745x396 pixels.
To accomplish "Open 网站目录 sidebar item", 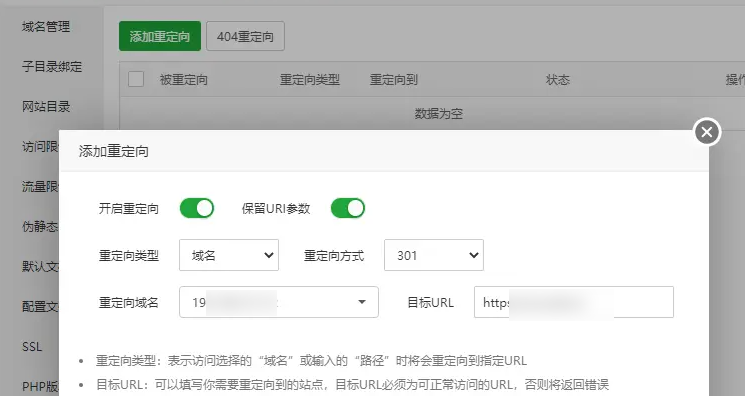I will coord(46,106).
